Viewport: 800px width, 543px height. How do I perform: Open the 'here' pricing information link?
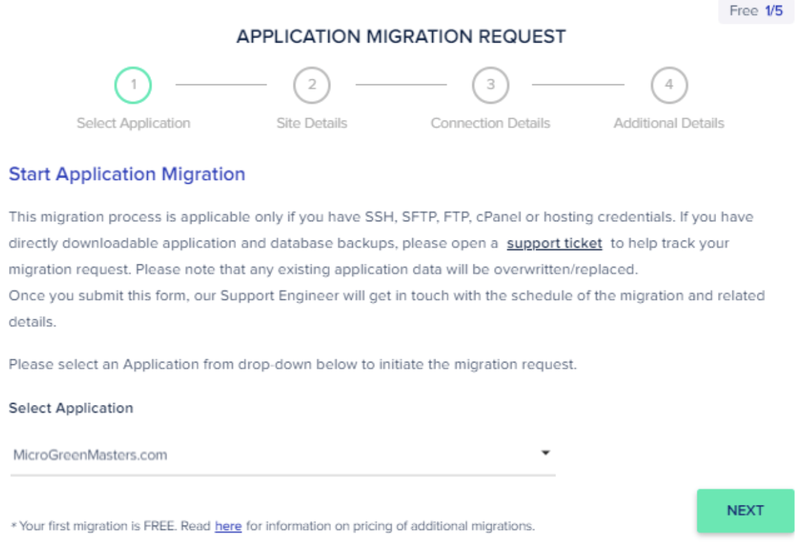228,526
